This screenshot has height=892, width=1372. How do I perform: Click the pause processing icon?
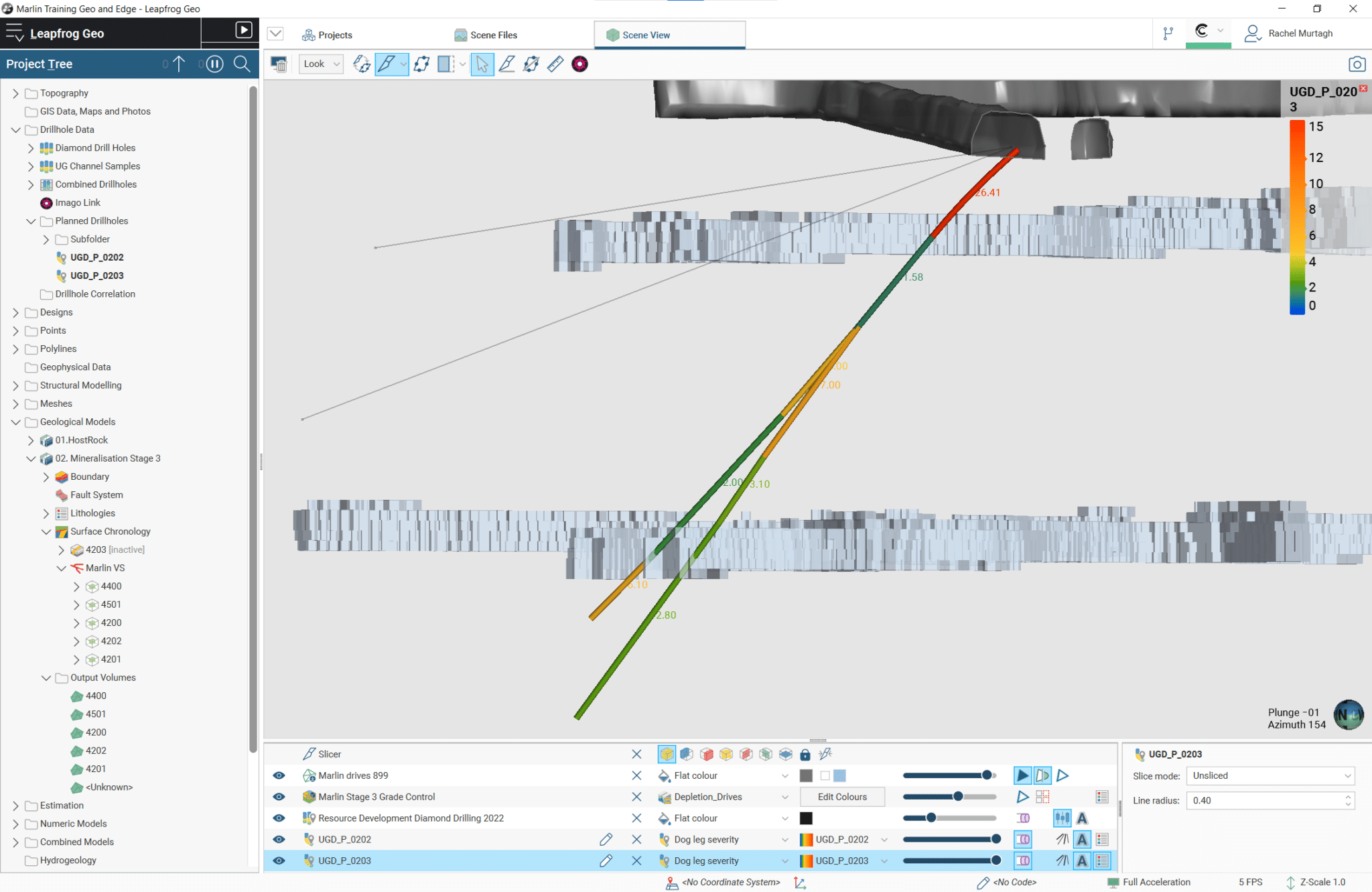coord(214,64)
